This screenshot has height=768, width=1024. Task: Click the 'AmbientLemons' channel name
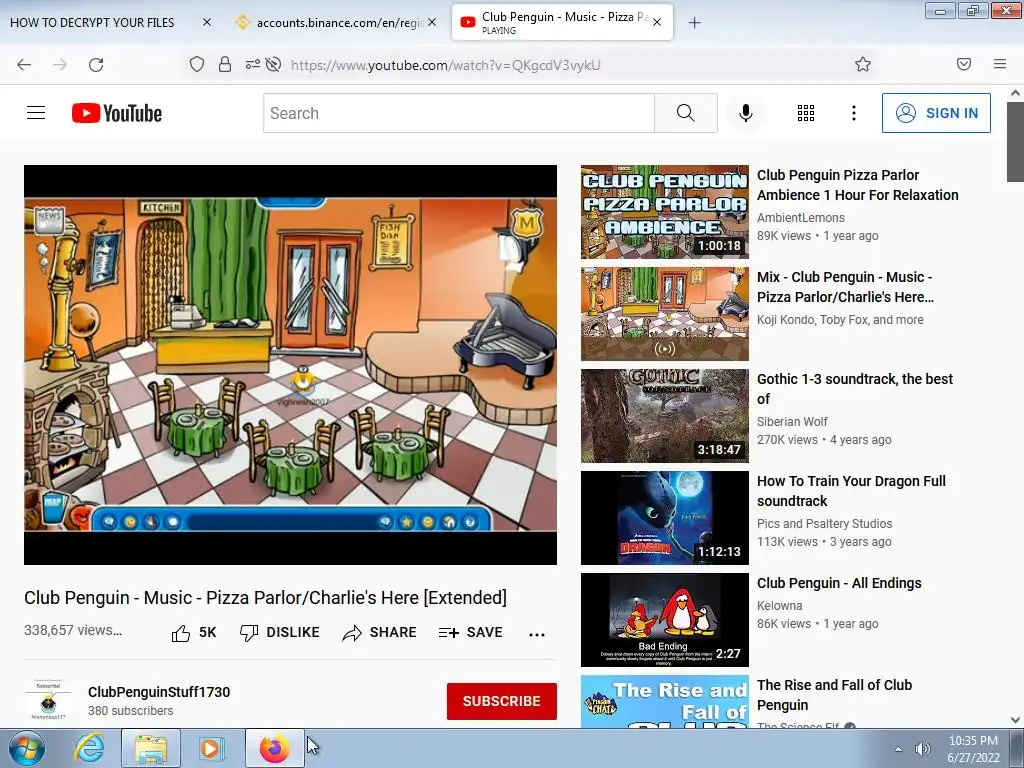point(801,217)
